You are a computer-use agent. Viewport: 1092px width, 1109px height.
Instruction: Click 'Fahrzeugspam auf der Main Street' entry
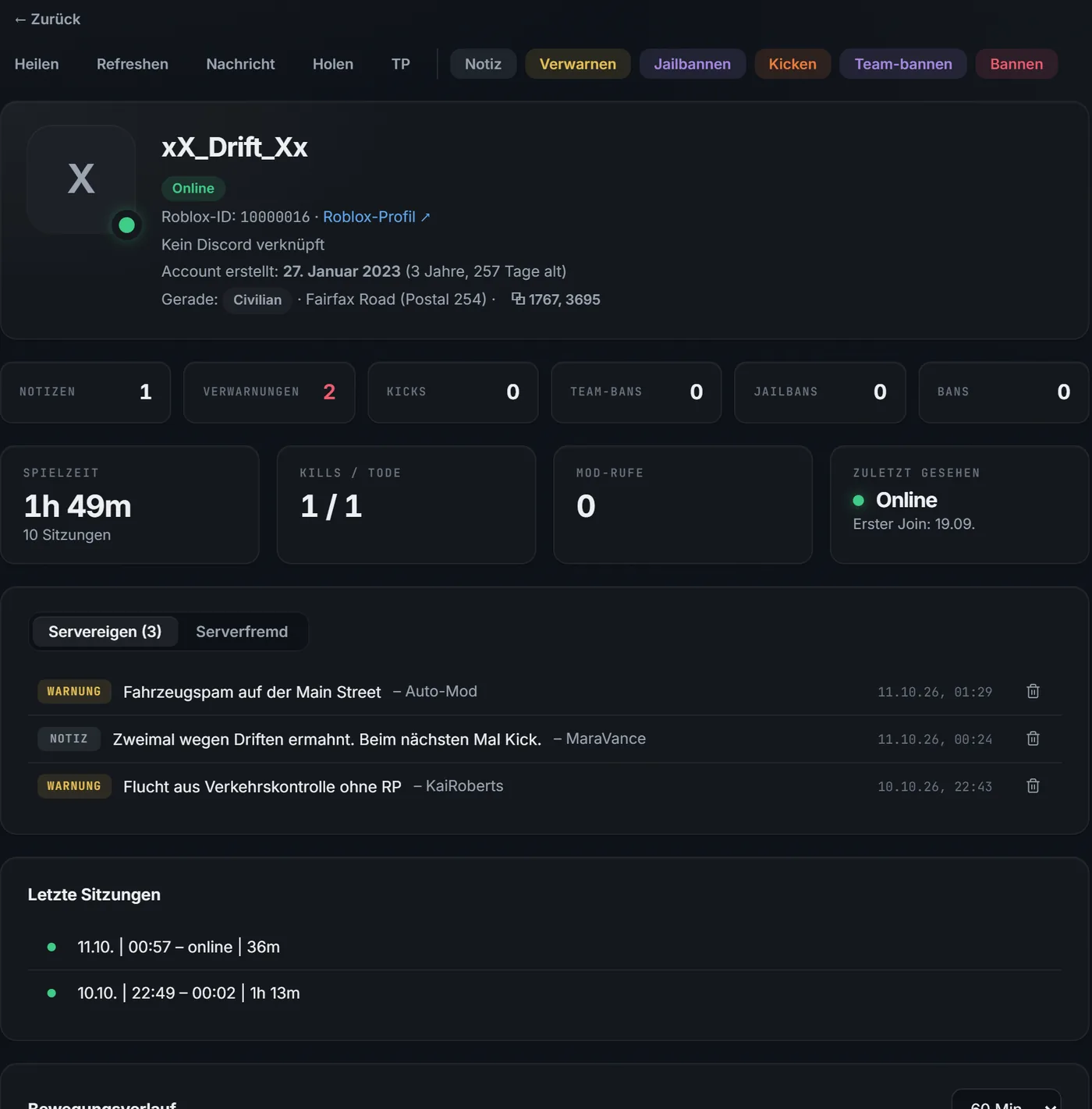click(252, 692)
